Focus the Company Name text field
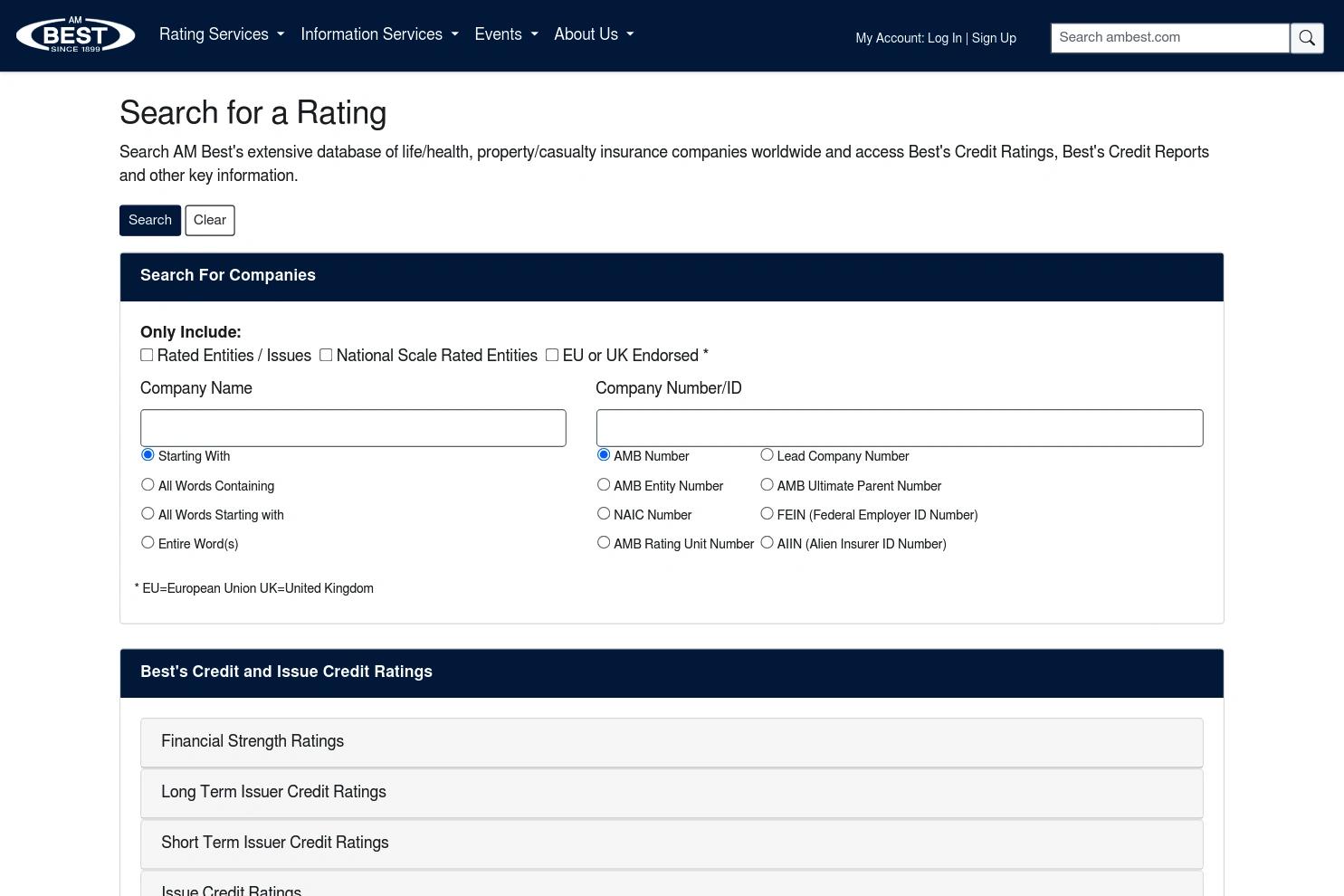Viewport: 1344px width, 896px height. (353, 428)
